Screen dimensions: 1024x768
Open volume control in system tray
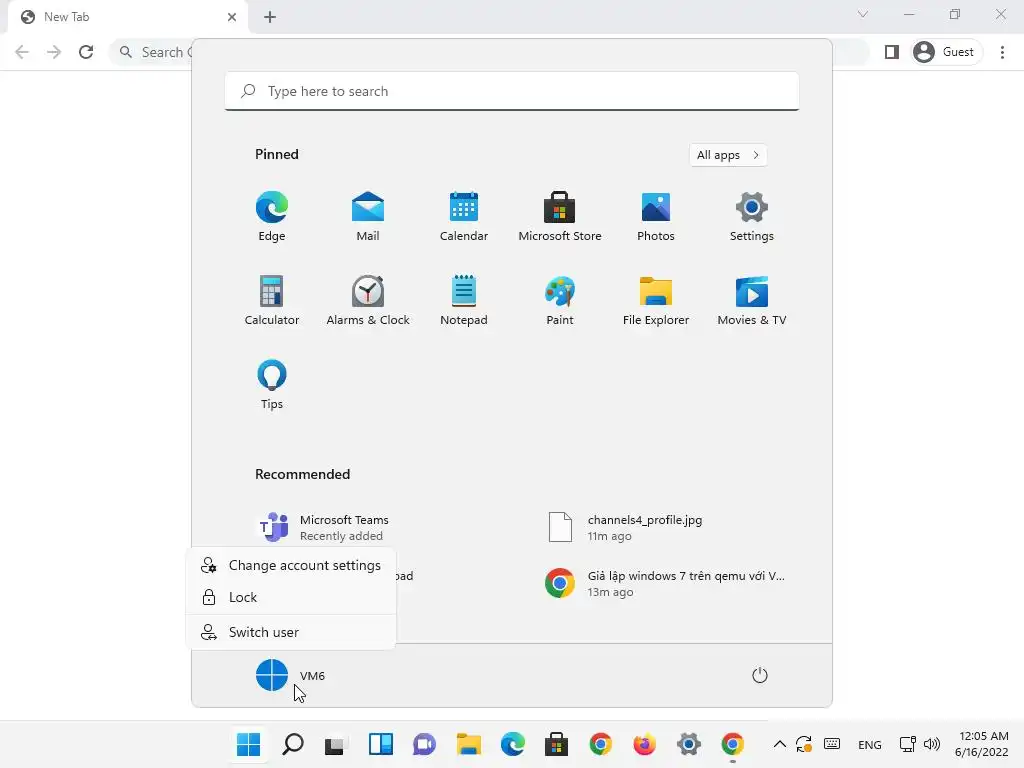[932, 744]
